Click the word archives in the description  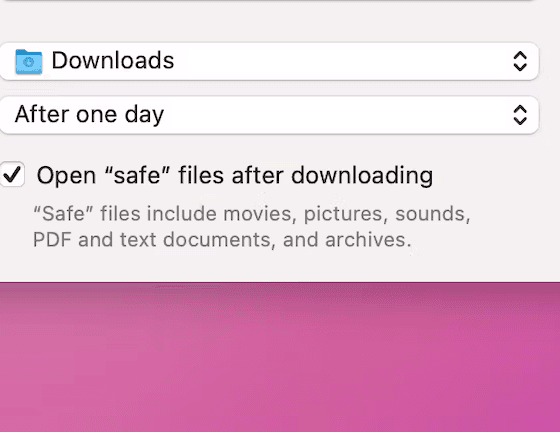pos(368,240)
